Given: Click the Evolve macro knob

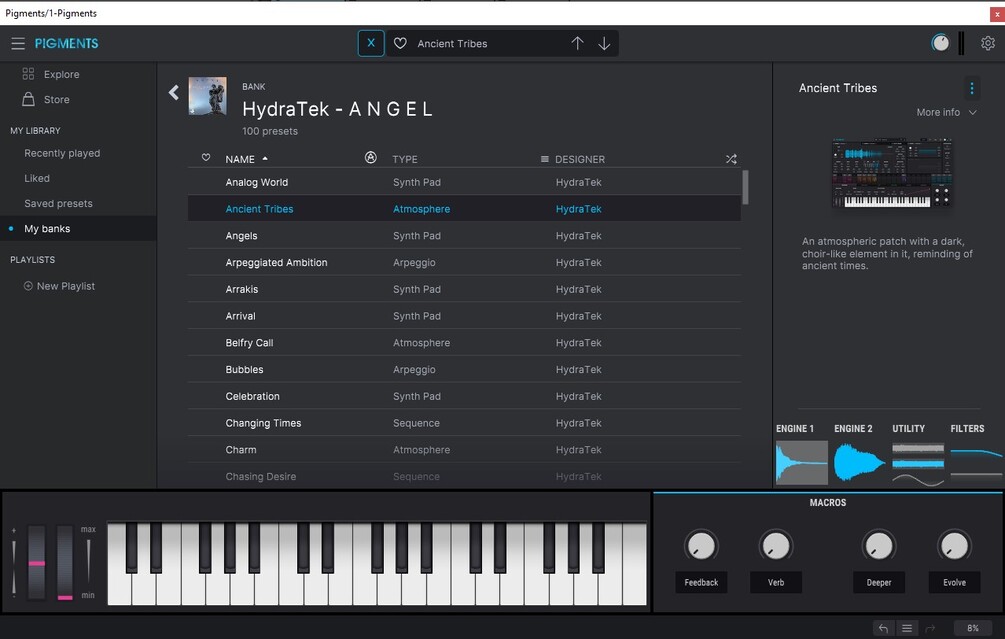Looking at the screenshot, I should (954, 546).
